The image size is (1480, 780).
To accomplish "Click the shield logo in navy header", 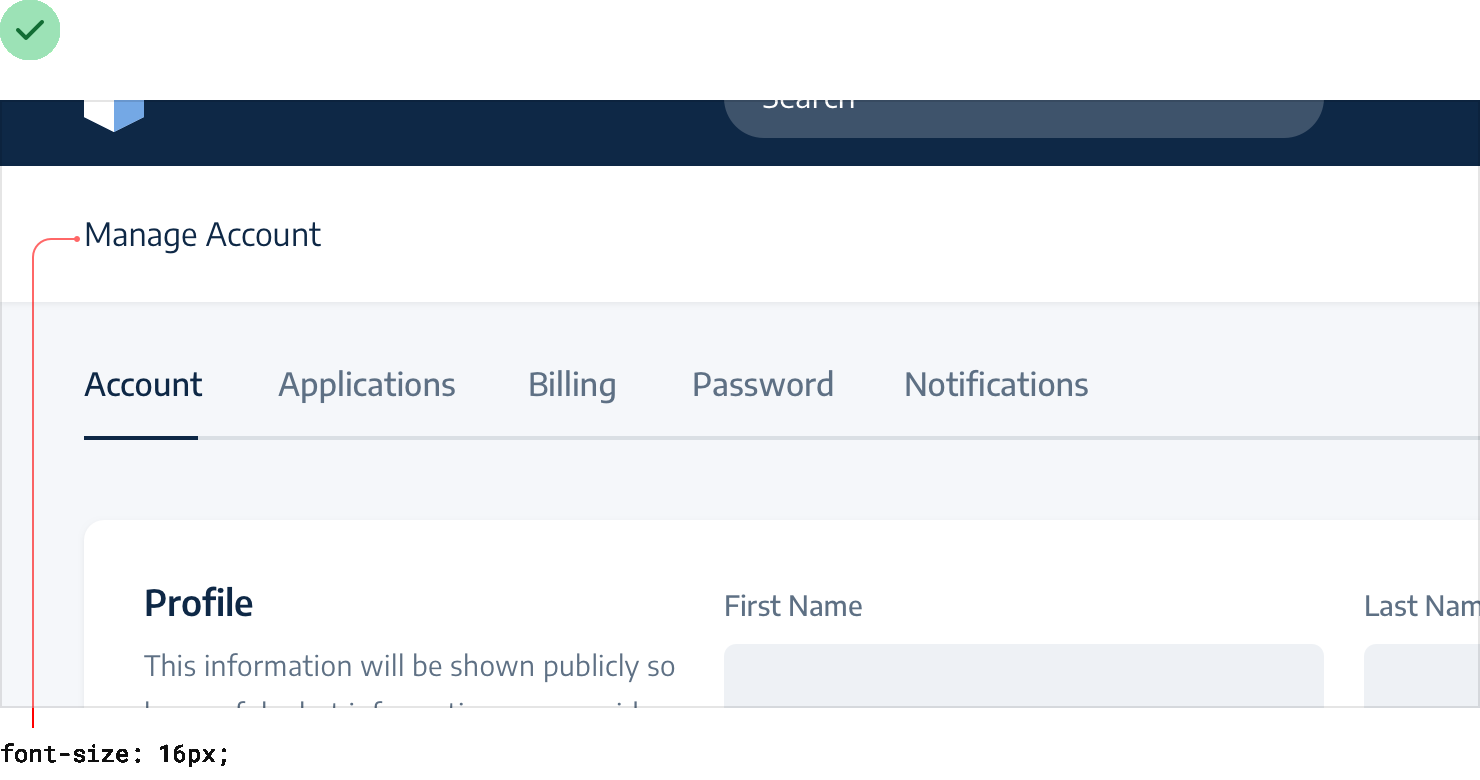I will (x=114, y=114).
